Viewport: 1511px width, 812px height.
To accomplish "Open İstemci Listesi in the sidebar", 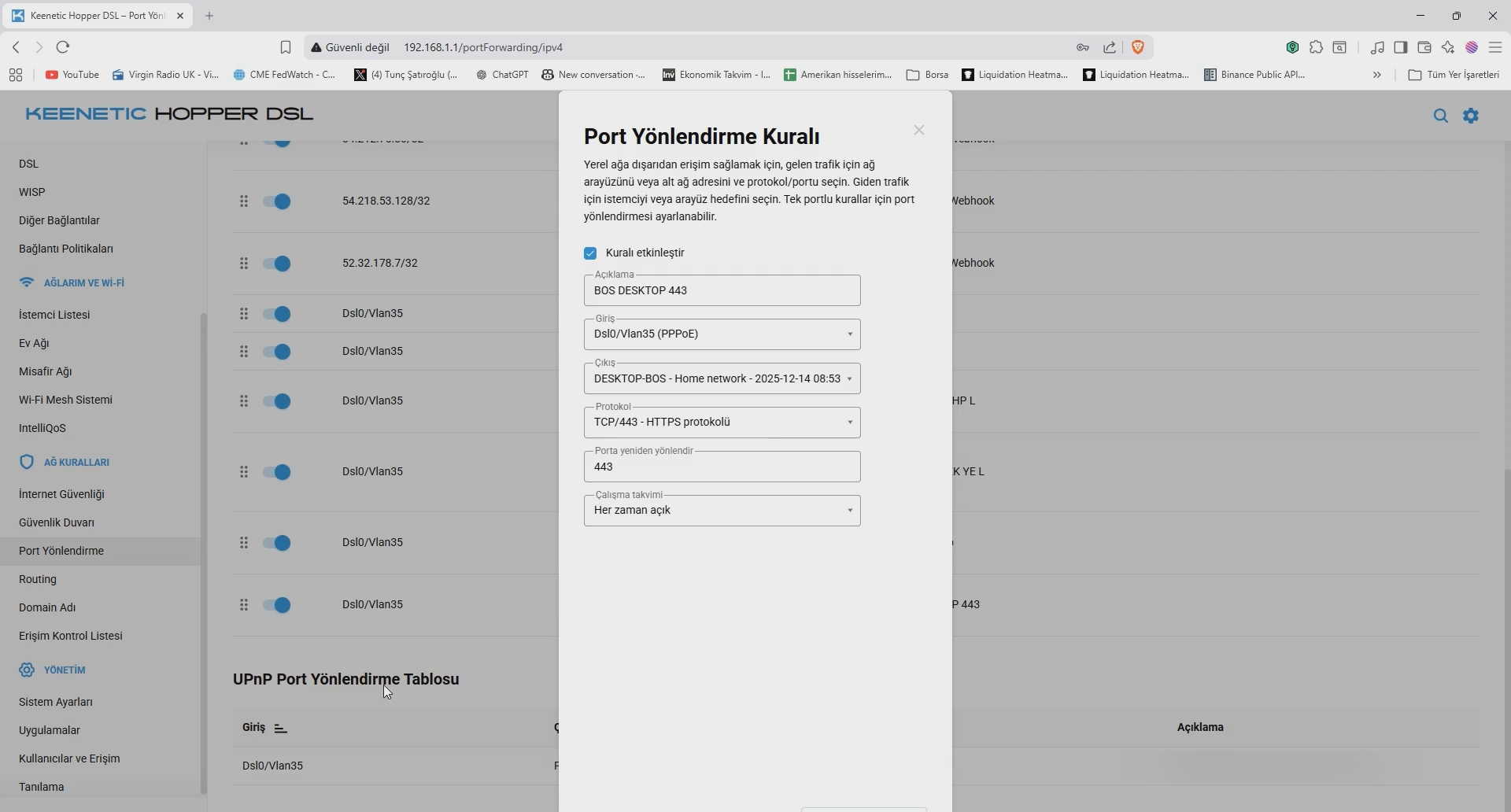I will pos(54,315).
